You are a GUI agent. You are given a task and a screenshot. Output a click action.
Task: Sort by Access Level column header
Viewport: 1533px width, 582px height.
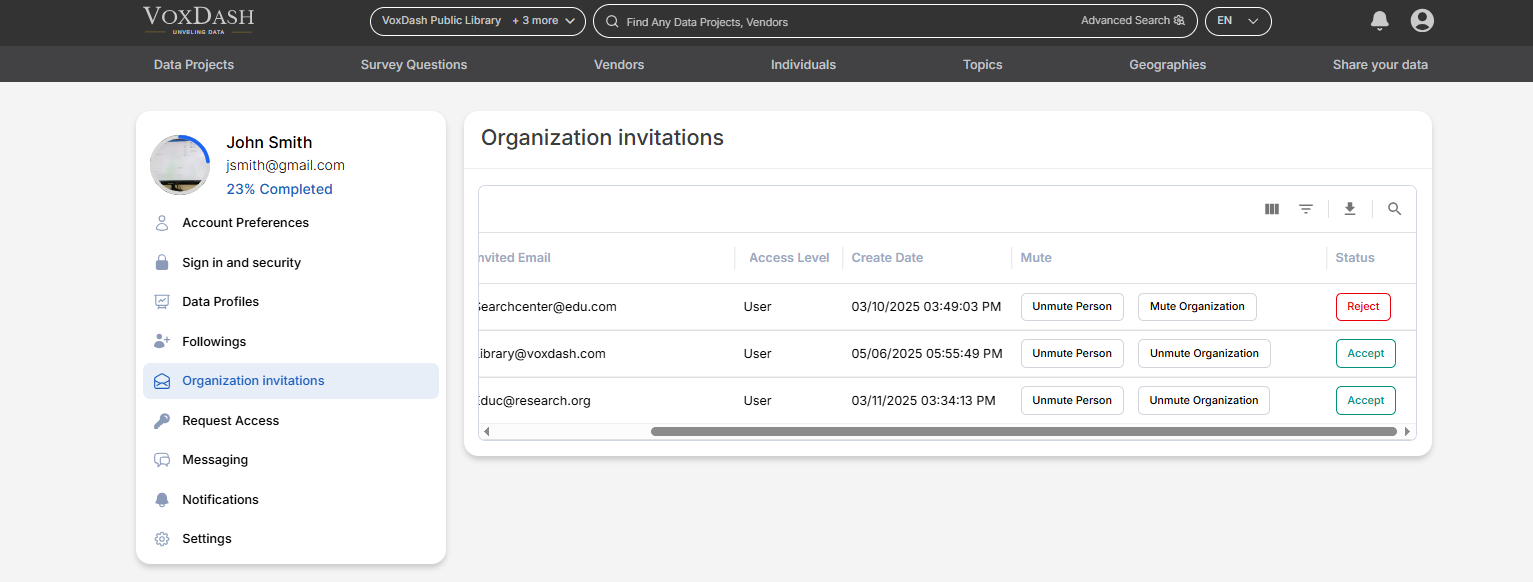pos(789,258)
